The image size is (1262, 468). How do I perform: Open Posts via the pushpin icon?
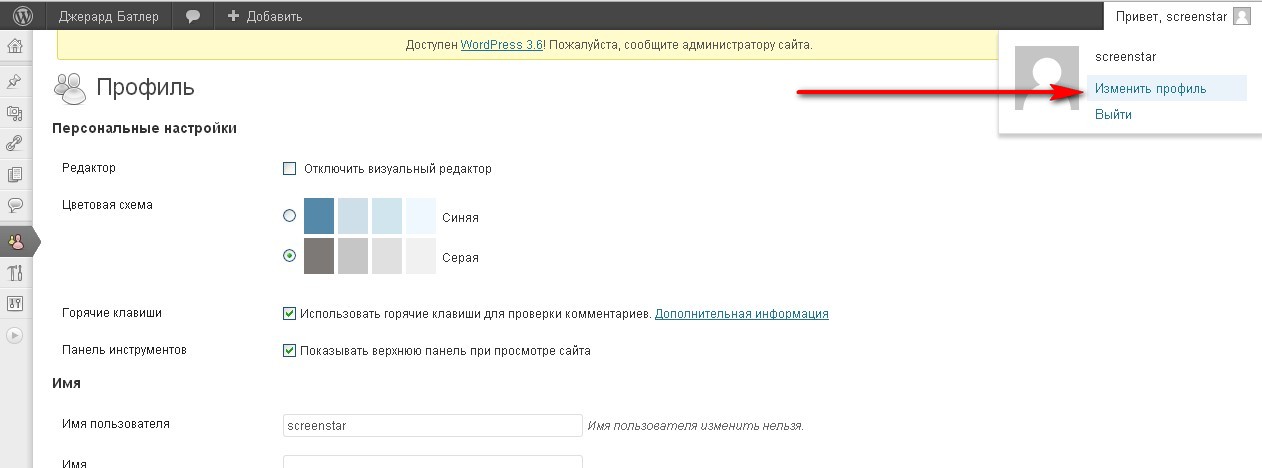15,82
